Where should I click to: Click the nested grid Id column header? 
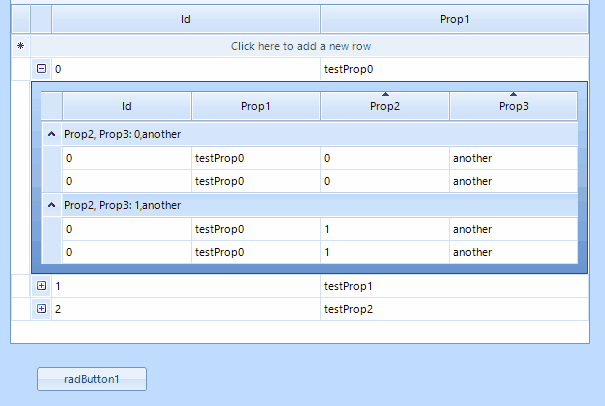pyautogui.click(x=127, y=106)
